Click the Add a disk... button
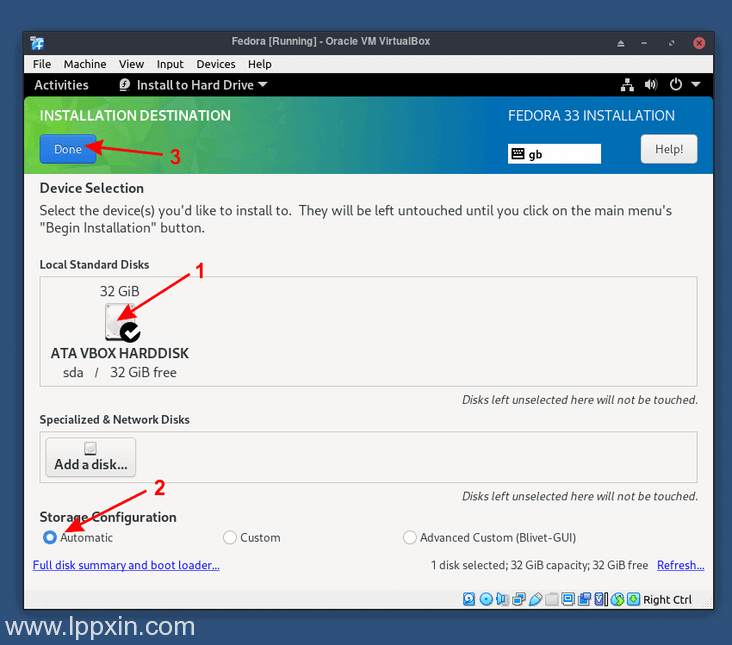Image resolution: width=732 pixels, height=645 pixels. pos(91,457)
